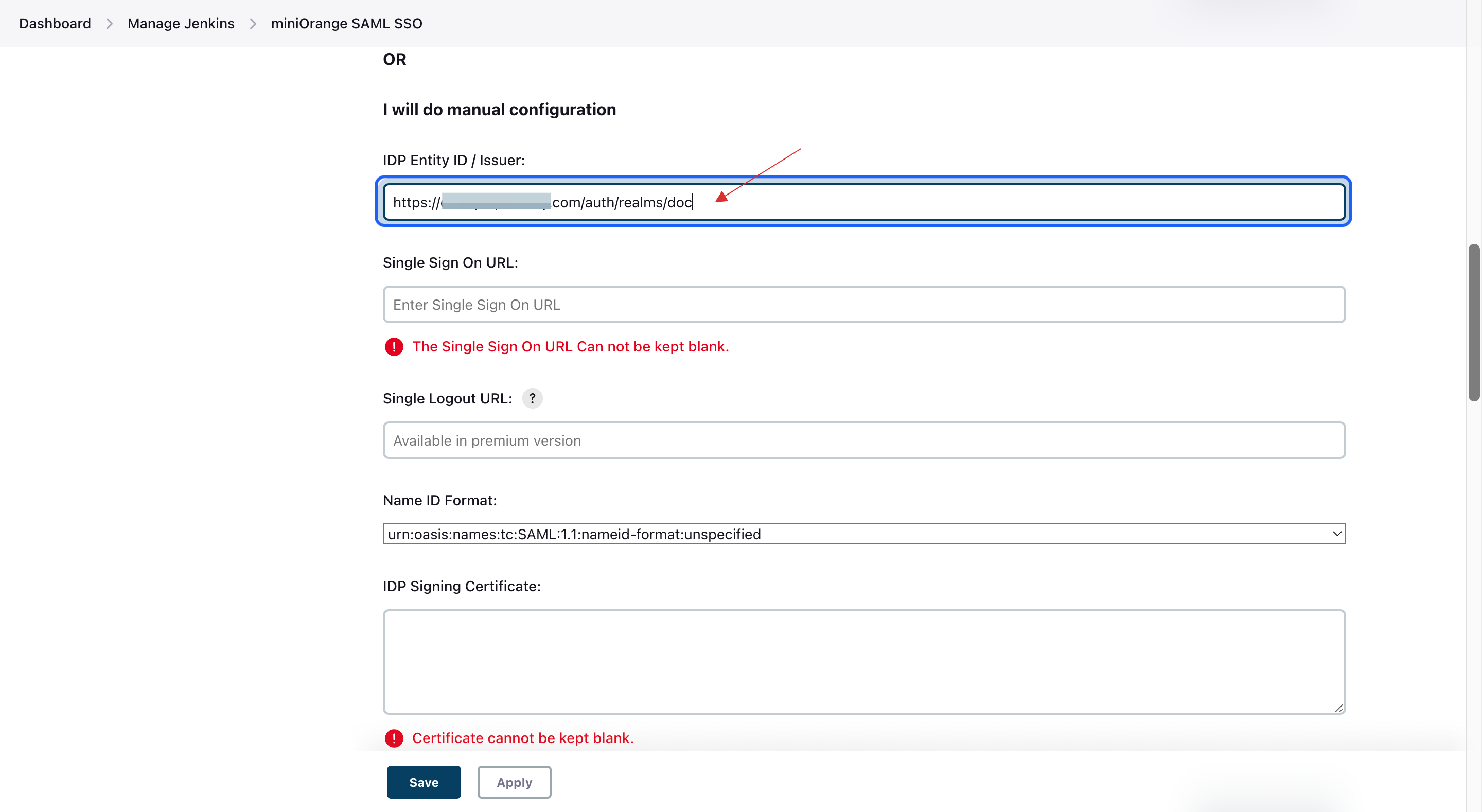Screen dimensions: 1482x812
Task: Click the error icon next to Single Sign On URL
Action: [393, 345]
